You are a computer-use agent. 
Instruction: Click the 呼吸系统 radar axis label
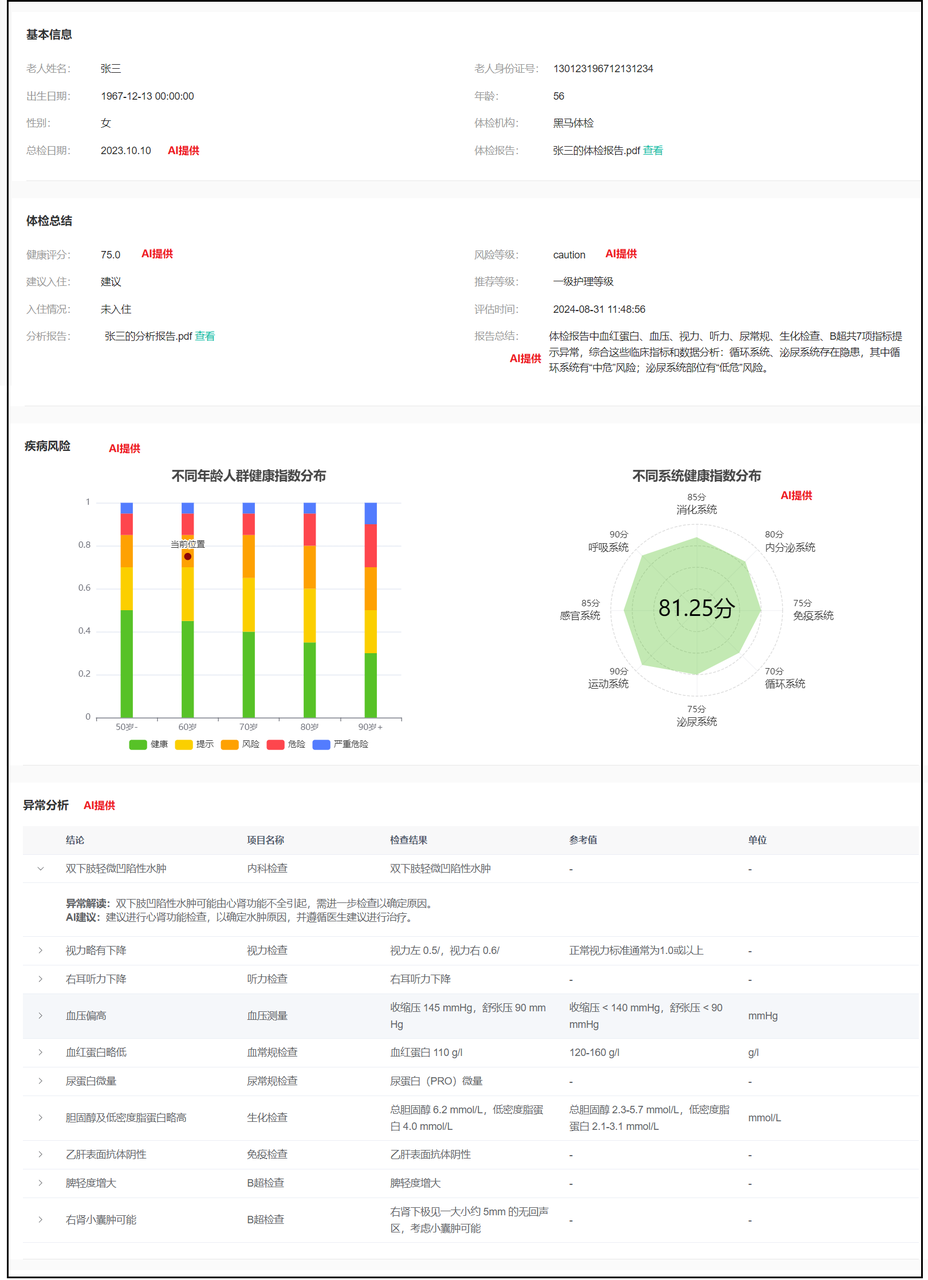pyautogui.click(x=609, y=547)
